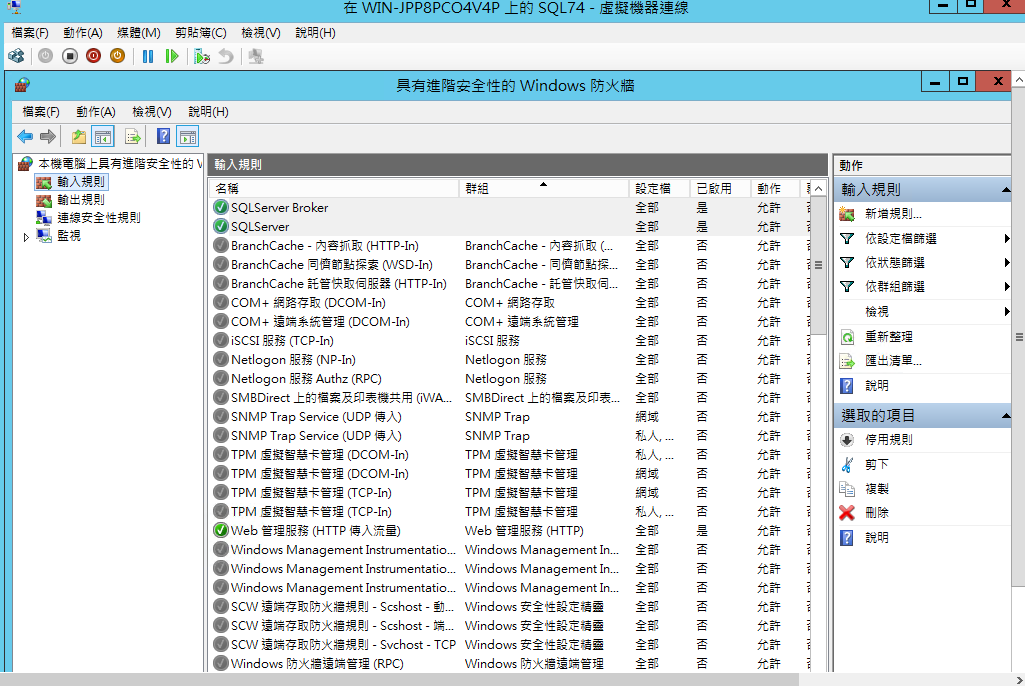Select 輸入規則 in the tree
This screenshot has height=686, width=1025.
[80, 181]
